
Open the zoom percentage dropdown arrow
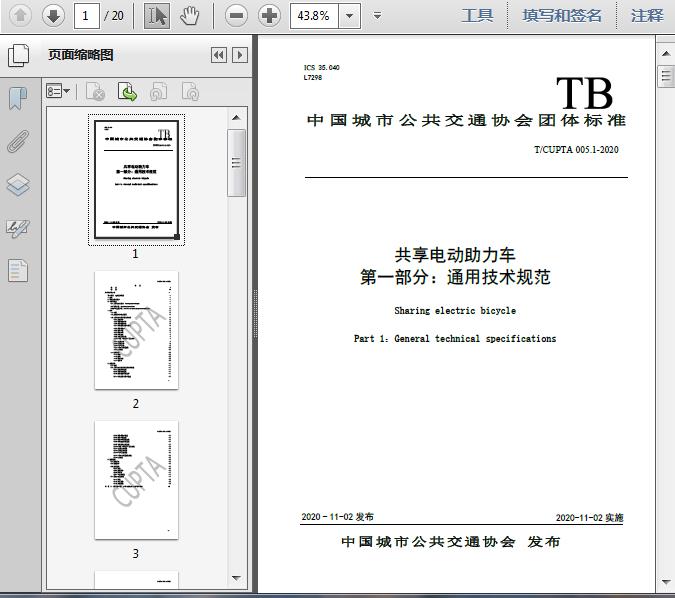pos(350,16)
